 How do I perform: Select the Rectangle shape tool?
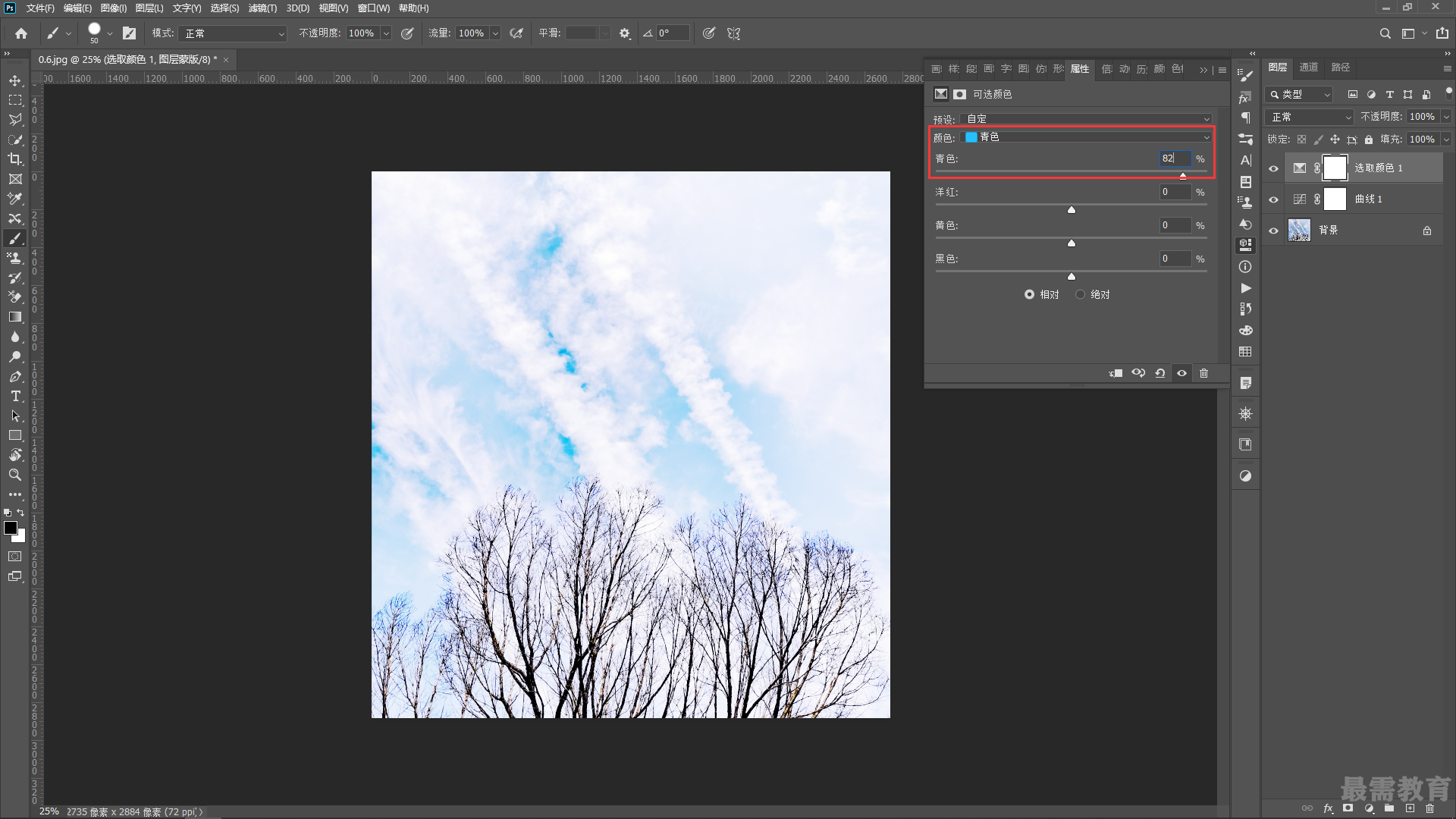(x=15, y=435)
